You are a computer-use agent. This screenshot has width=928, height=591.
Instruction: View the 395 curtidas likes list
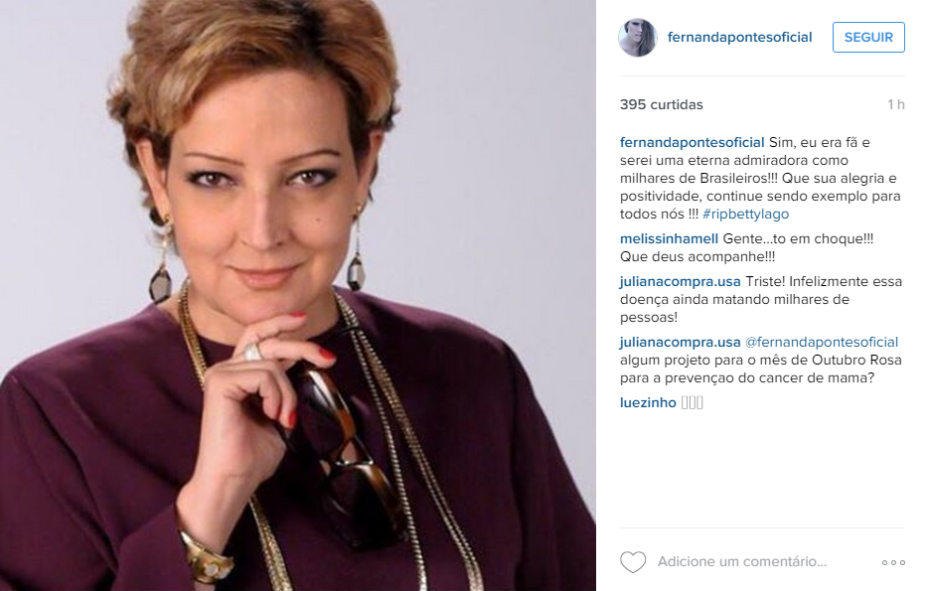pyautogui.click(x=661, y=105)
